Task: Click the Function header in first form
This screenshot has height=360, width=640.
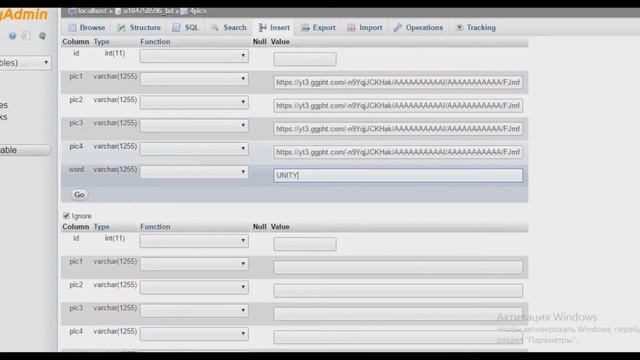Action: (x=155, y=42)
